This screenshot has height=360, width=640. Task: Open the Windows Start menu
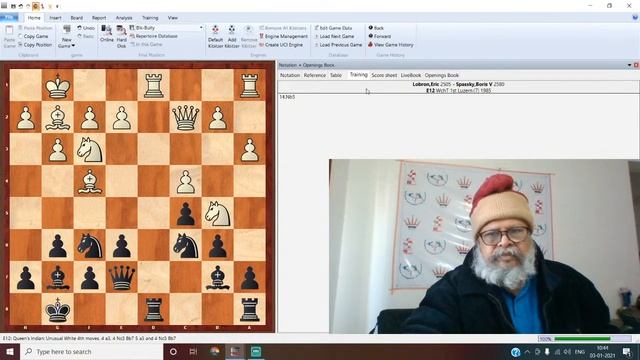point(10,351)
